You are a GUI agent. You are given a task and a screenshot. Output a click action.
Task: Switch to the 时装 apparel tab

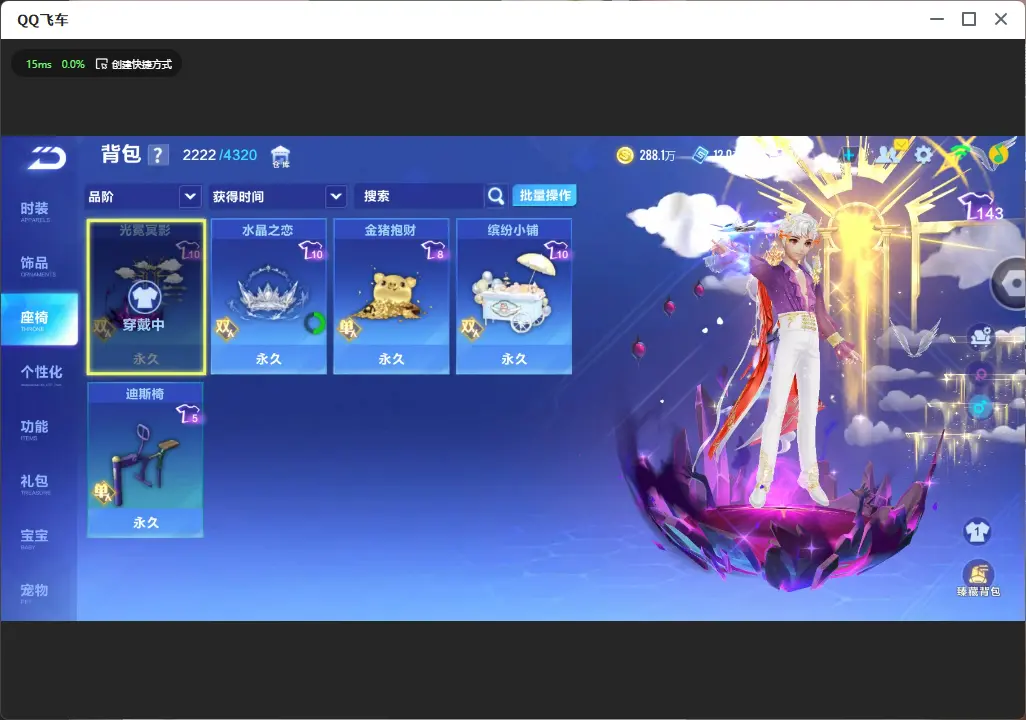[35, 210]
